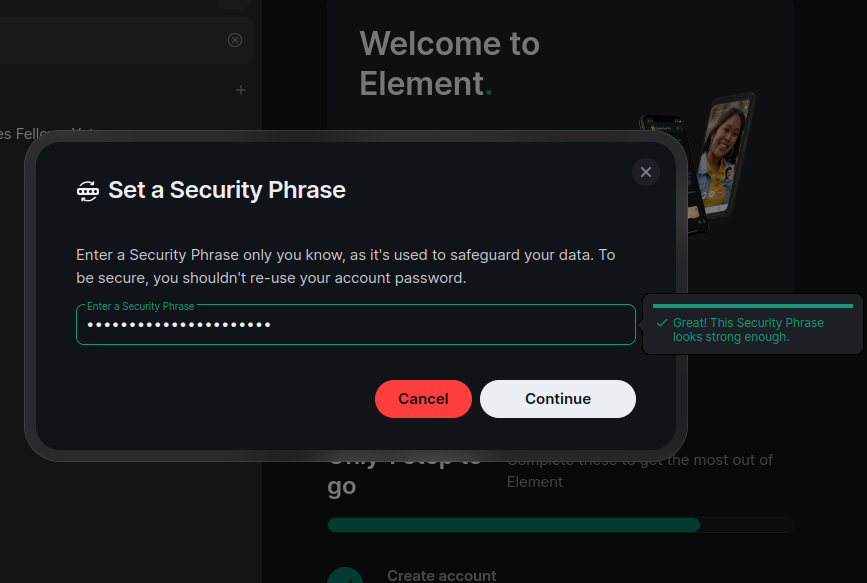Click the green strength meter bar

click(753, 305)
